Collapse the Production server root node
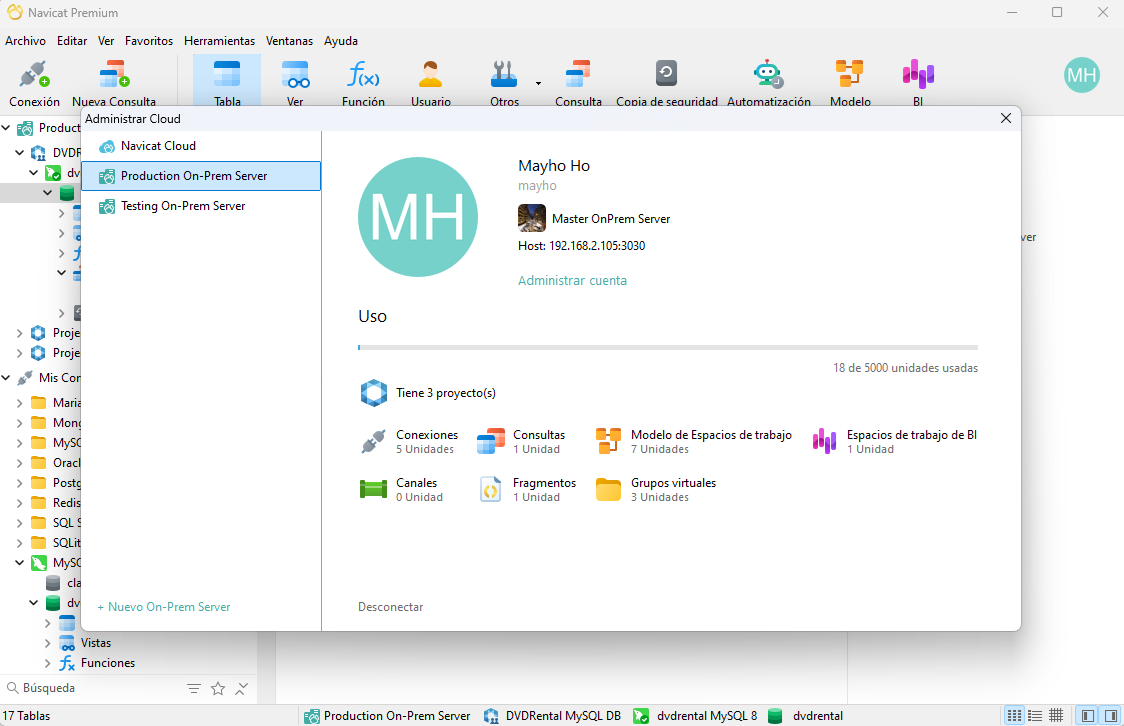Screen dimensions: 1124x726 point(6,128)
